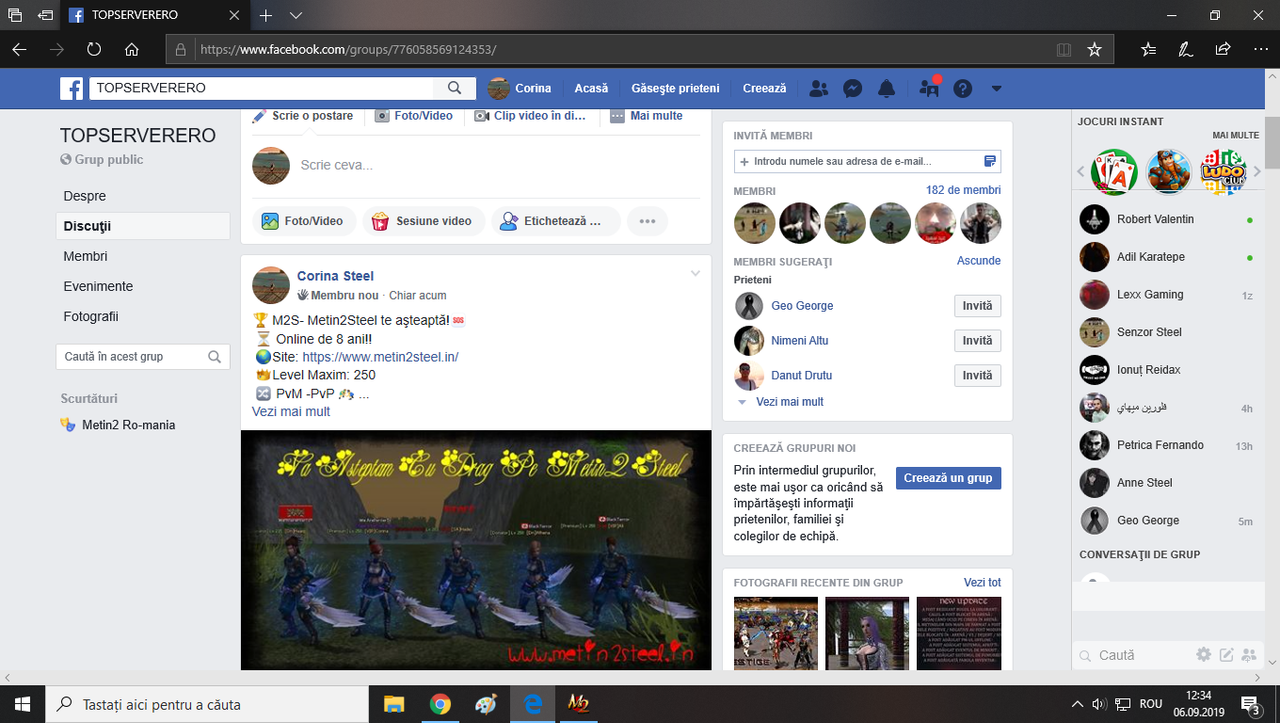Click the Edge Add notes pen icon
Image resolution: width=1280 pixels, height=723 pixels.
[1185, 49]
